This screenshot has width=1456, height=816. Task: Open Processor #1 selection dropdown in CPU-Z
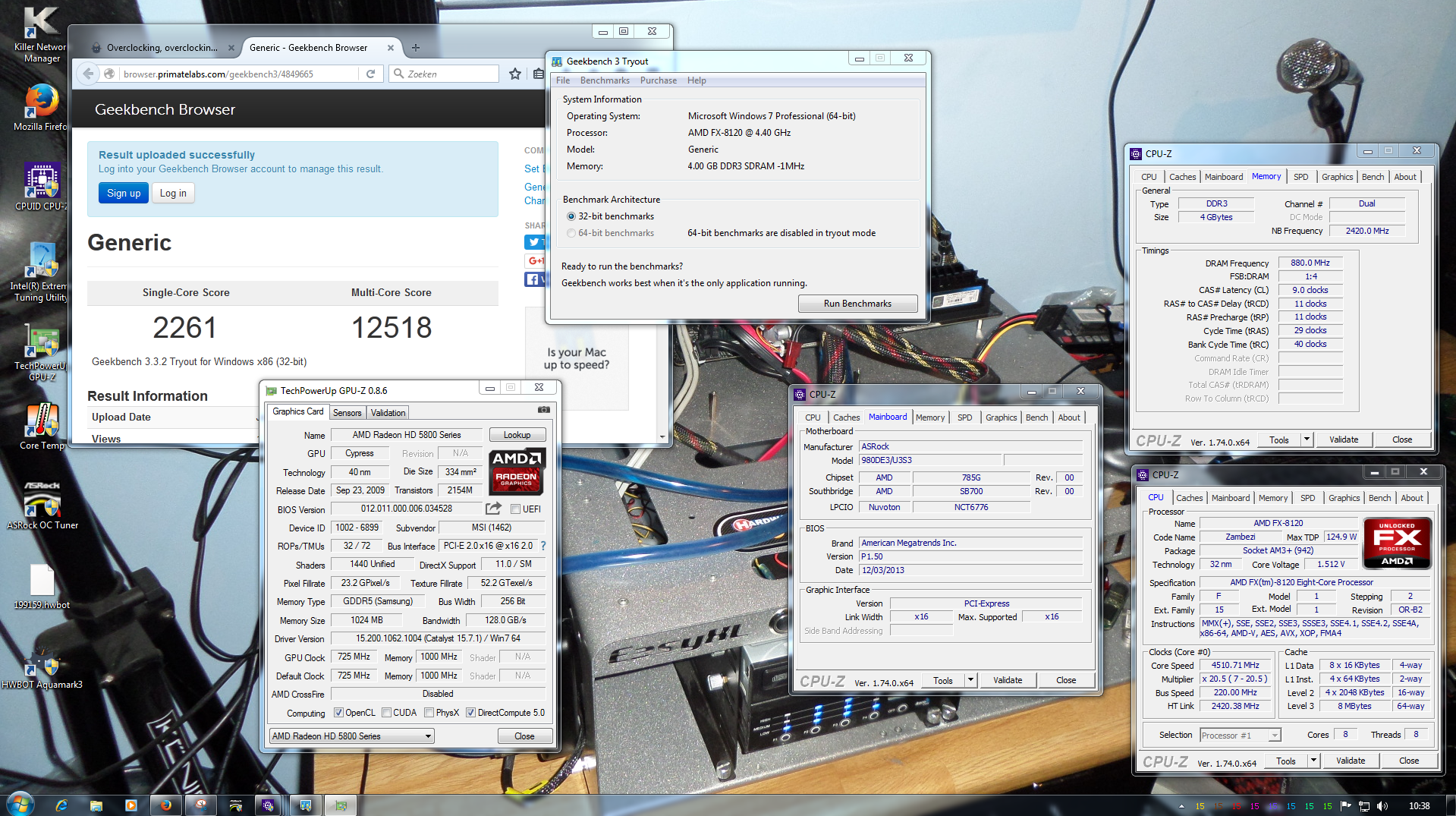1241,735
